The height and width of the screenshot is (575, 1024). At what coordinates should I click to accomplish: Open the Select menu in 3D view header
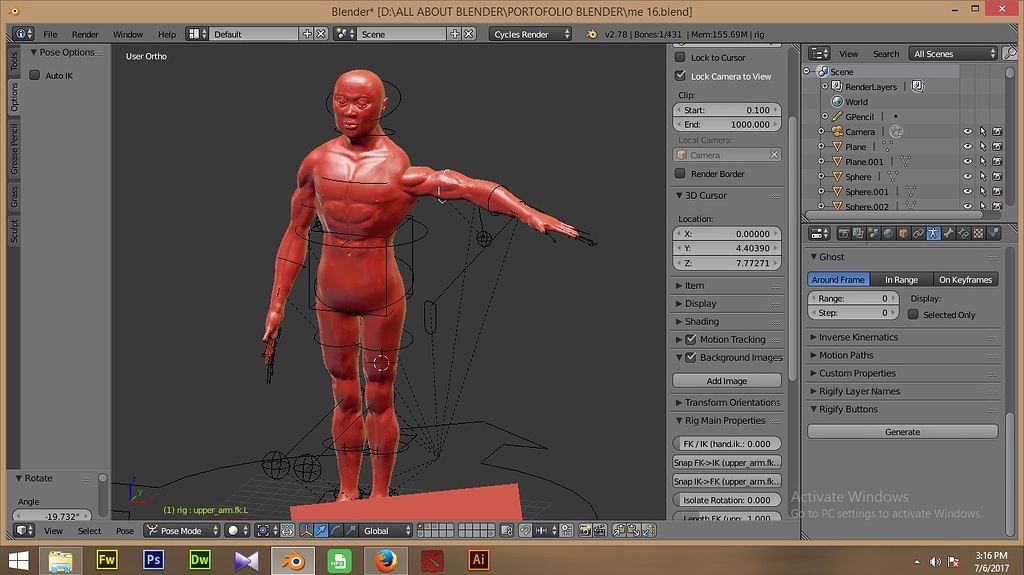pos(89,531)
